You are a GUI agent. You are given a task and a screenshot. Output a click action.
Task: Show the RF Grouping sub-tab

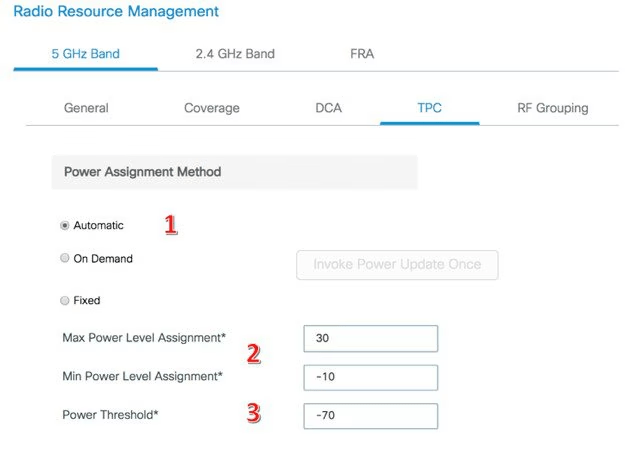click(x=552, y=108)
